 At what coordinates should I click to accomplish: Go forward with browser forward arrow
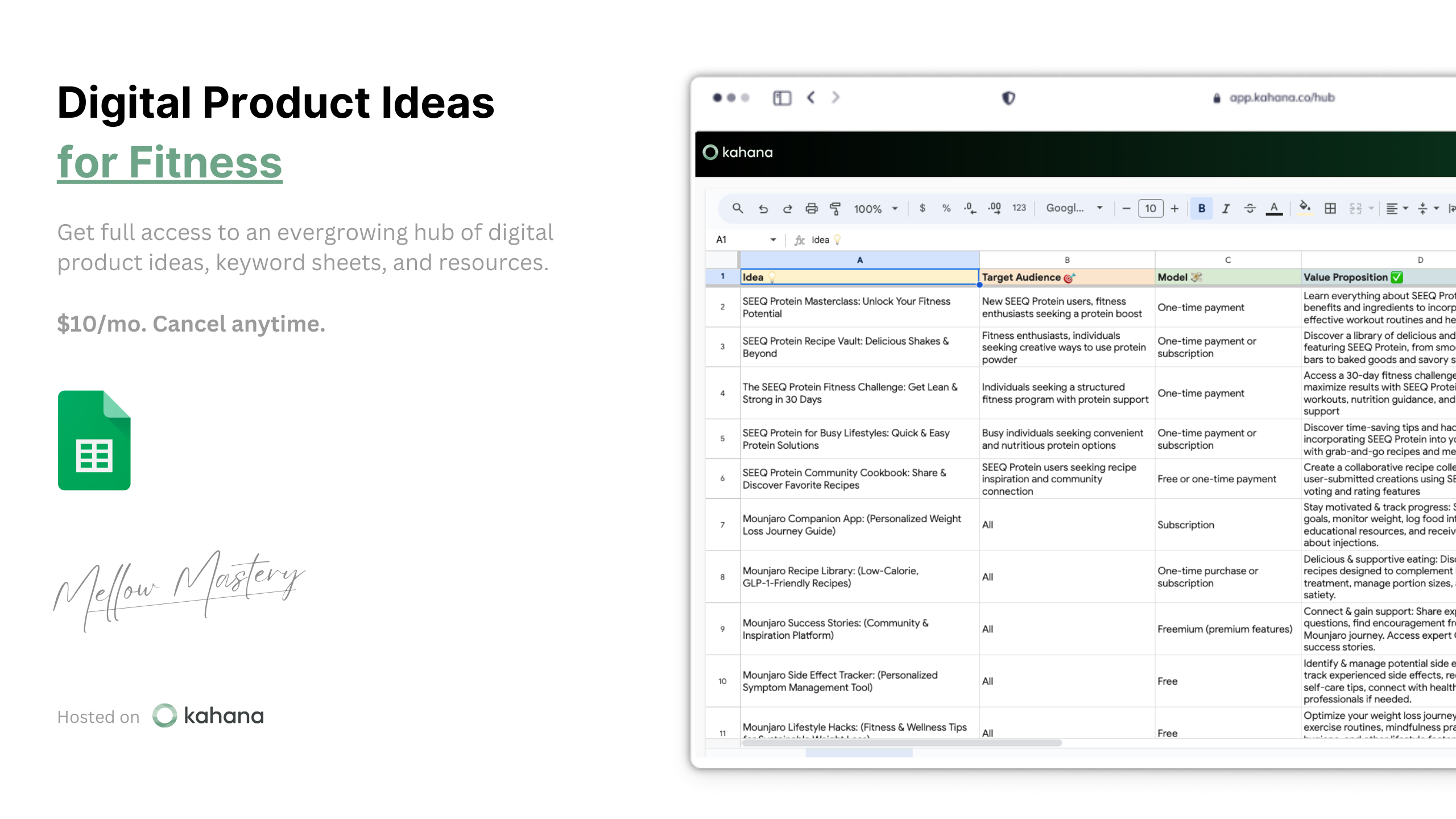pyautogui.click(x=835, y=97)
